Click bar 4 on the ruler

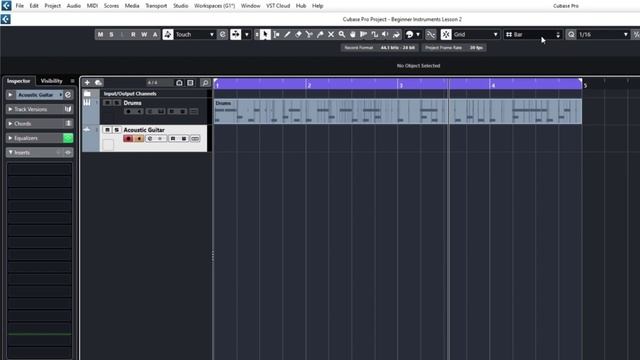click(493, 85)
